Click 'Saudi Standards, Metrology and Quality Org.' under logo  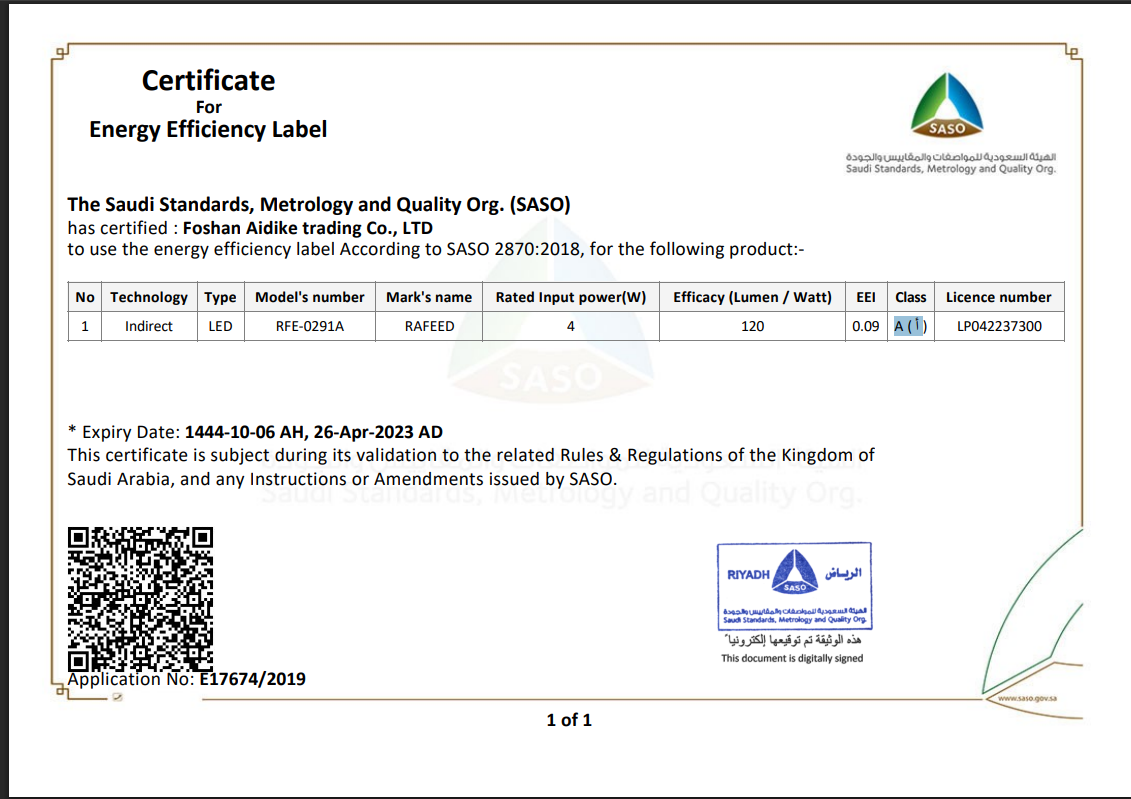(x=951, y=169)
